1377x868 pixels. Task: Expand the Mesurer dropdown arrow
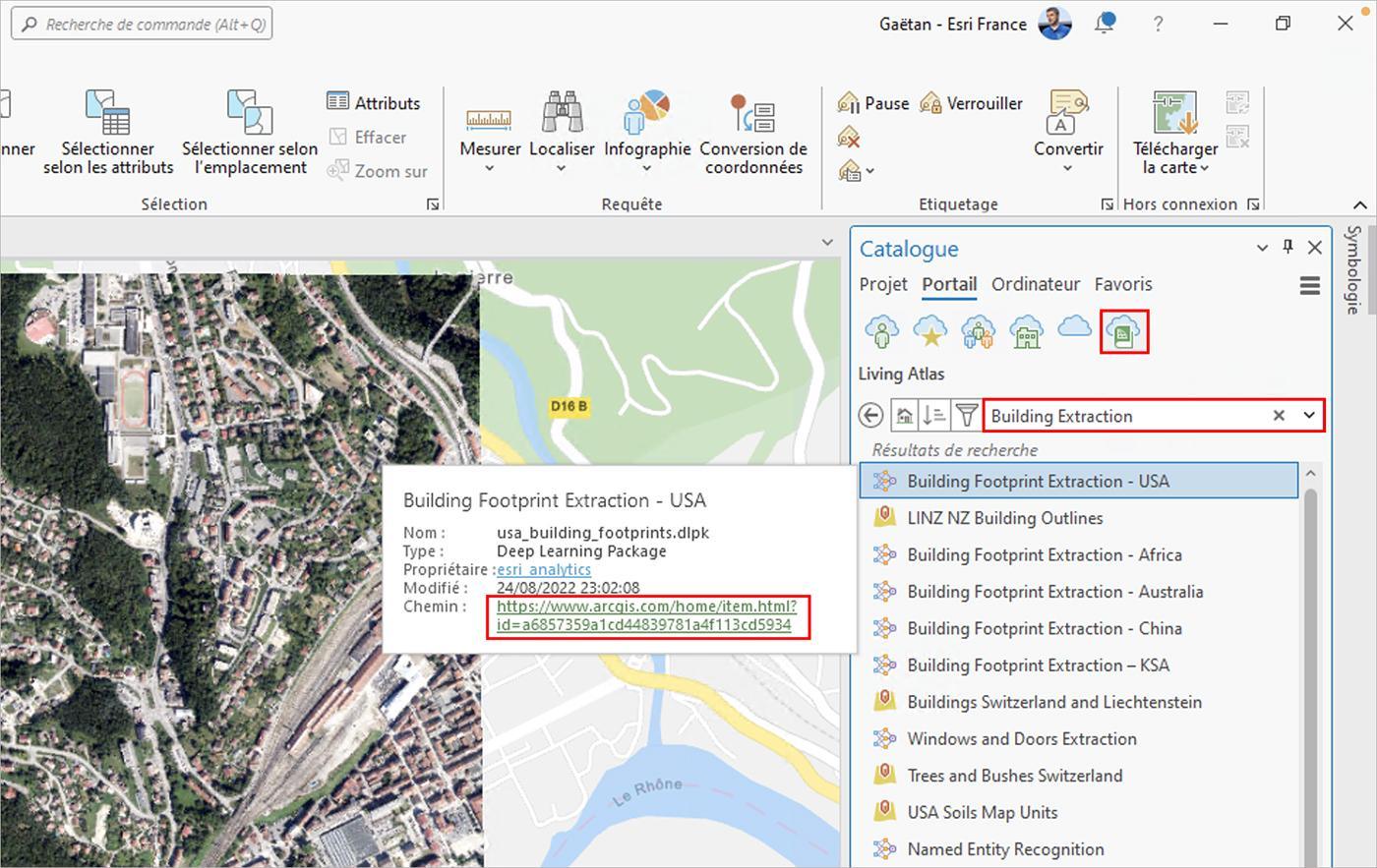[489, 168]
